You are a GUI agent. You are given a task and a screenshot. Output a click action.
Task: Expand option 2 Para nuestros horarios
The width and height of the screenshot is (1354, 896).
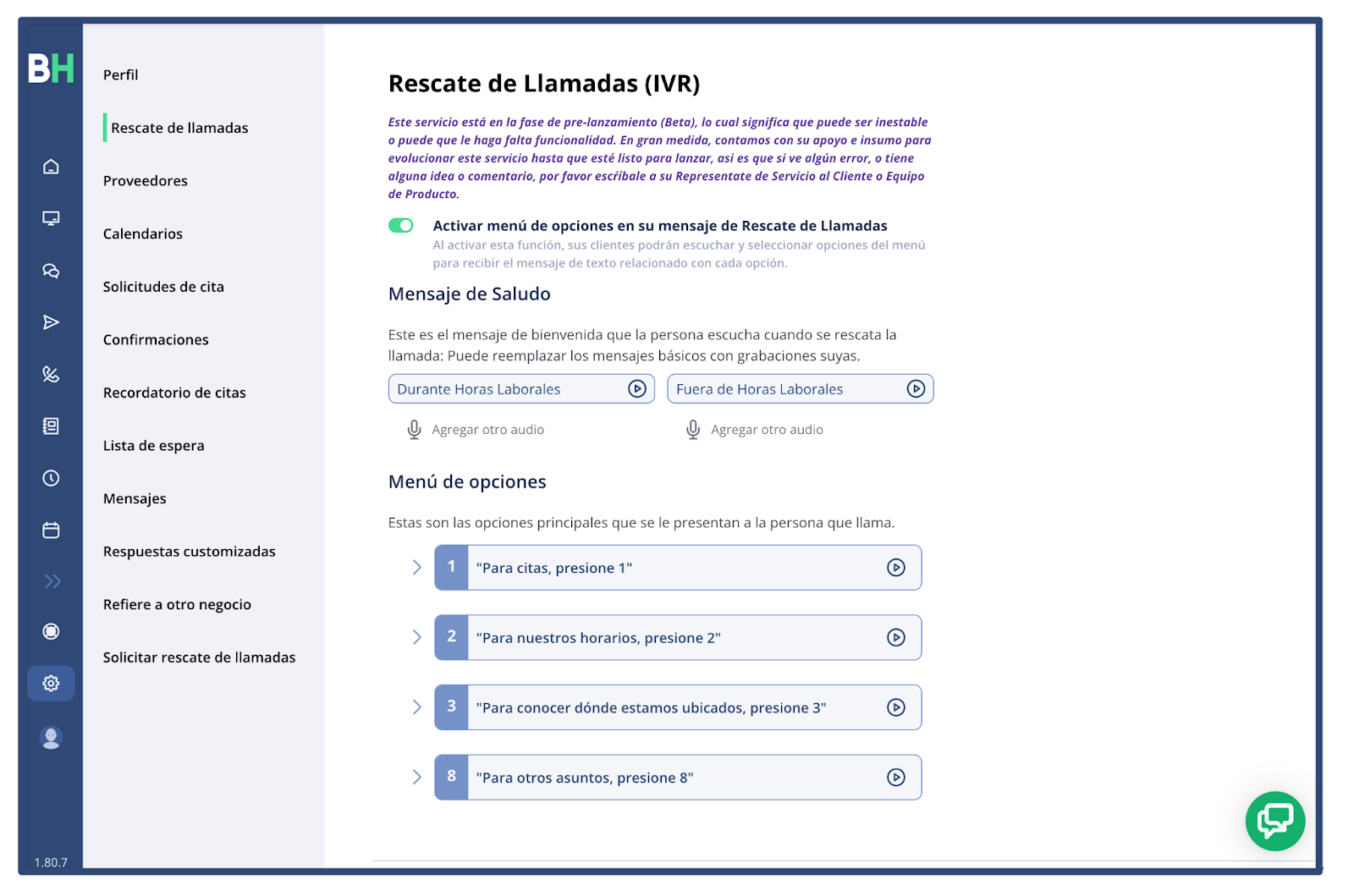click(416, 637)
